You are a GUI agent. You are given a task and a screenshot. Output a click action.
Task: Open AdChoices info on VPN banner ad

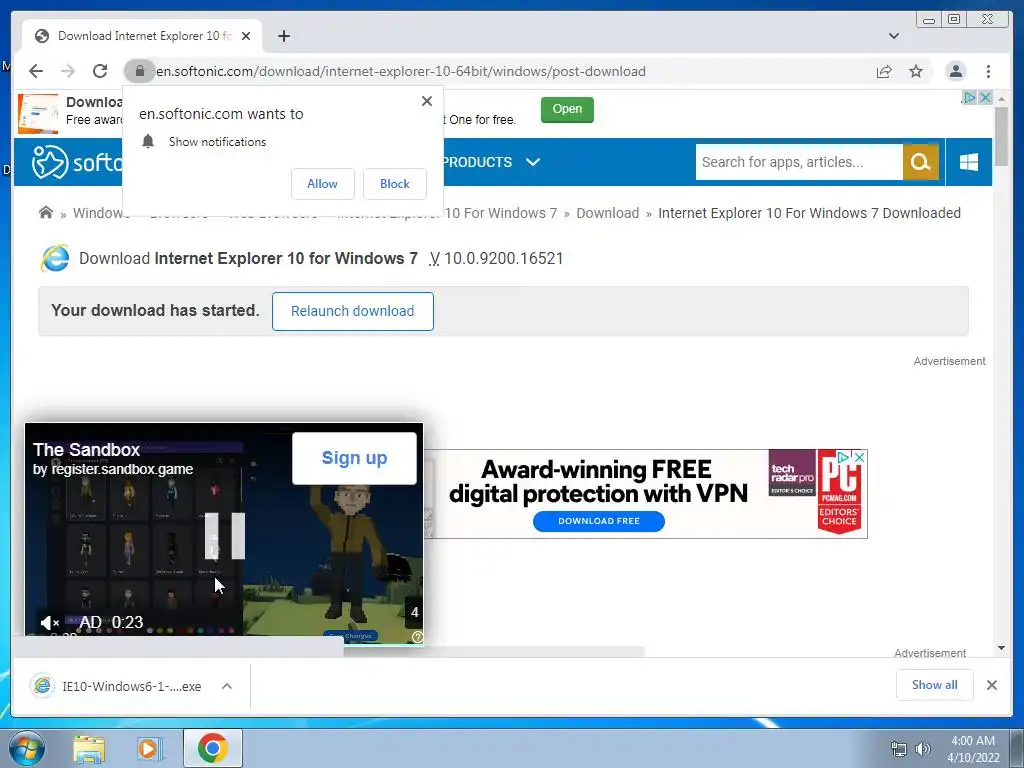point(844,457)
